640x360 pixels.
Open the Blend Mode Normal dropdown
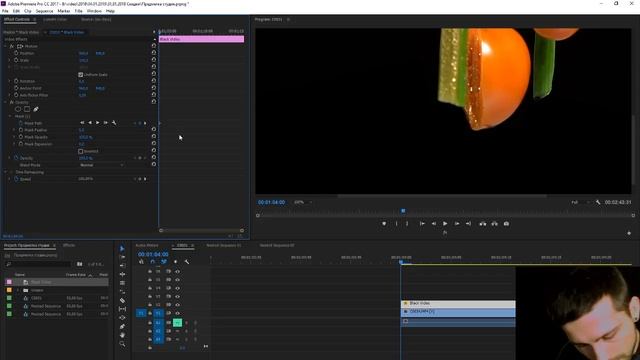tap(101, 165)
